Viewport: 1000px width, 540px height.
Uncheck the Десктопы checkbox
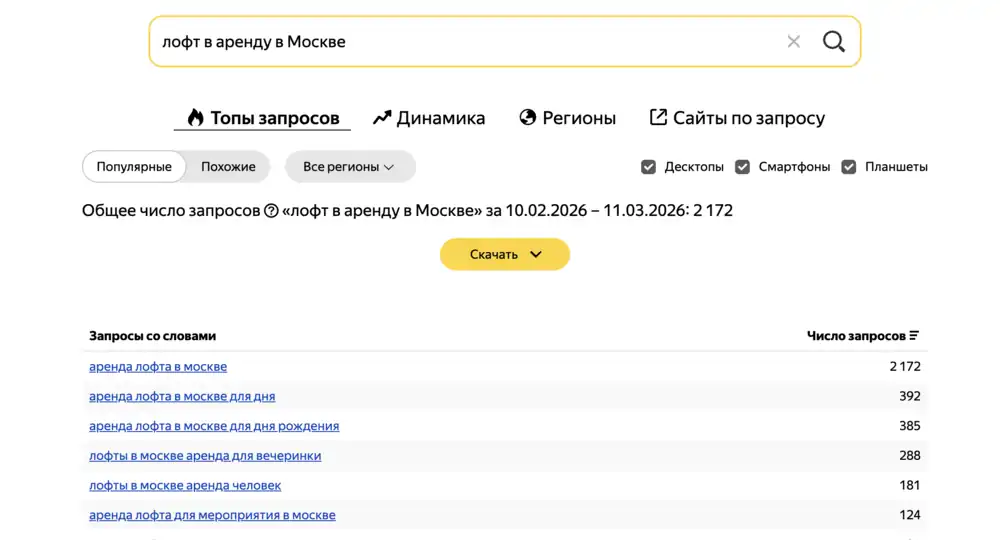(x=649, y=167)
